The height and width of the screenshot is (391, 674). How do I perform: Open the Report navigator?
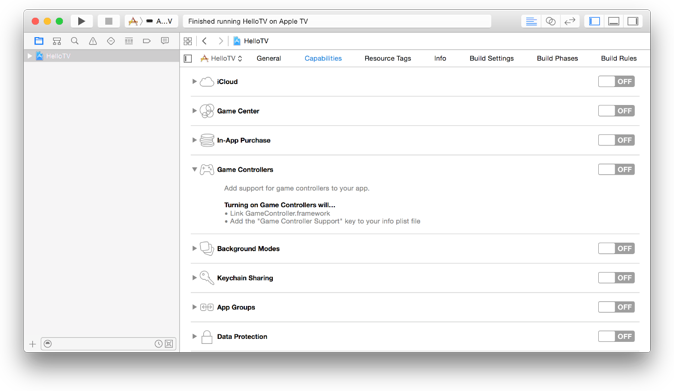point(165,41)
